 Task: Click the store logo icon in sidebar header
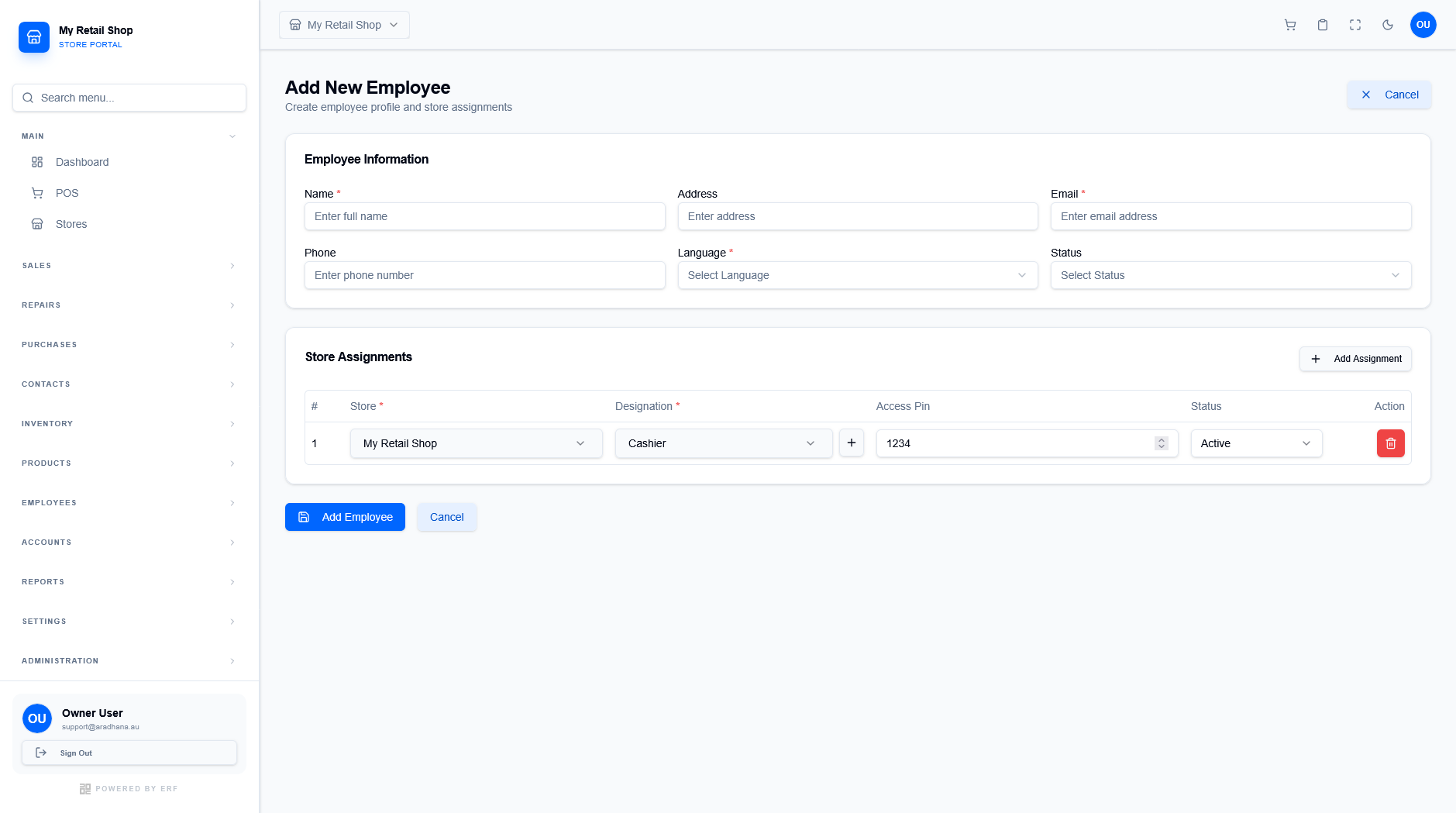tap(34, 36)
